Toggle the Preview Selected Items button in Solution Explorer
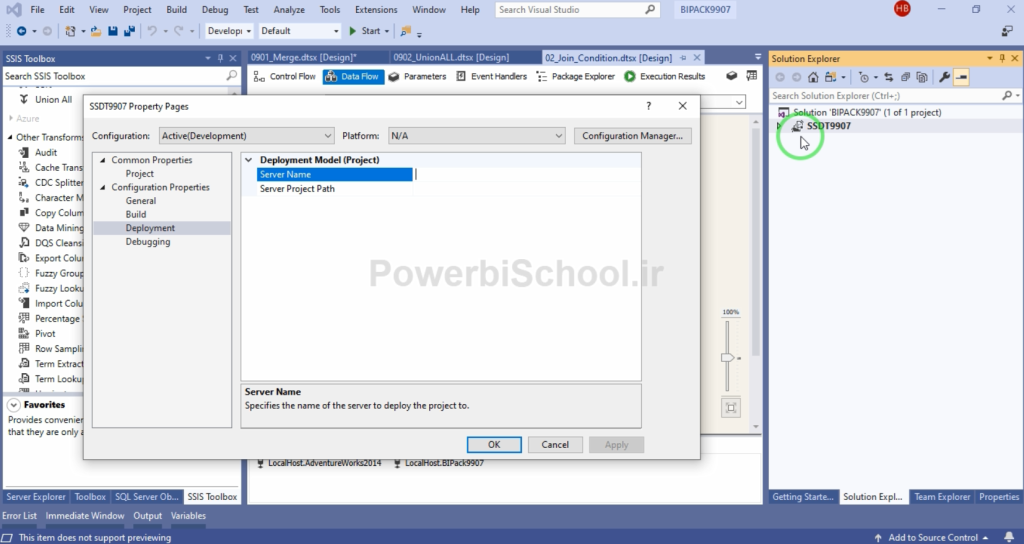The height and width of the screenshot is (544, 1024). 961,77
